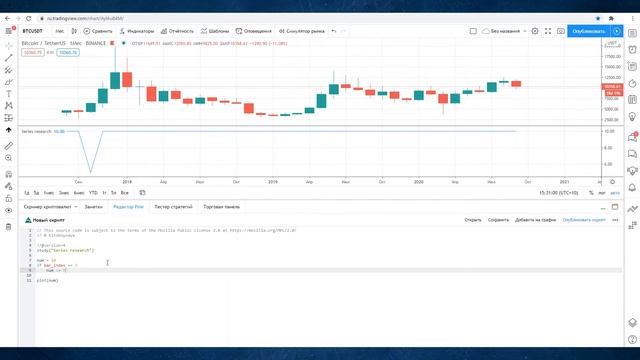This screenshot has width=640, height=360.
Task: Select the brush and shapes tool
Action: (x=9, y=82)
